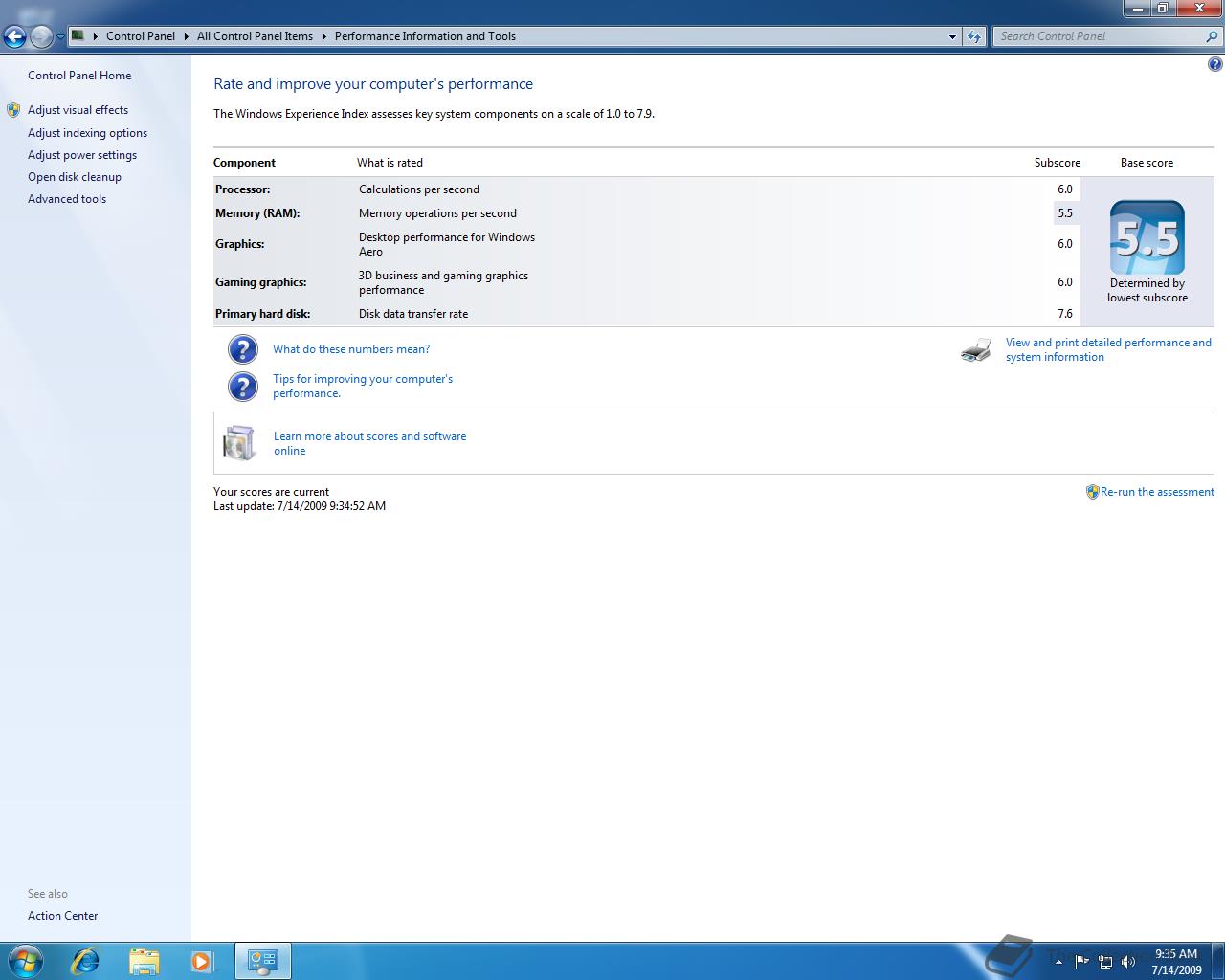Click the Action Center flag tray icon
The height and width of the screenshot is (980, 1225).
pyautogui.click(x=1081, y=962)
